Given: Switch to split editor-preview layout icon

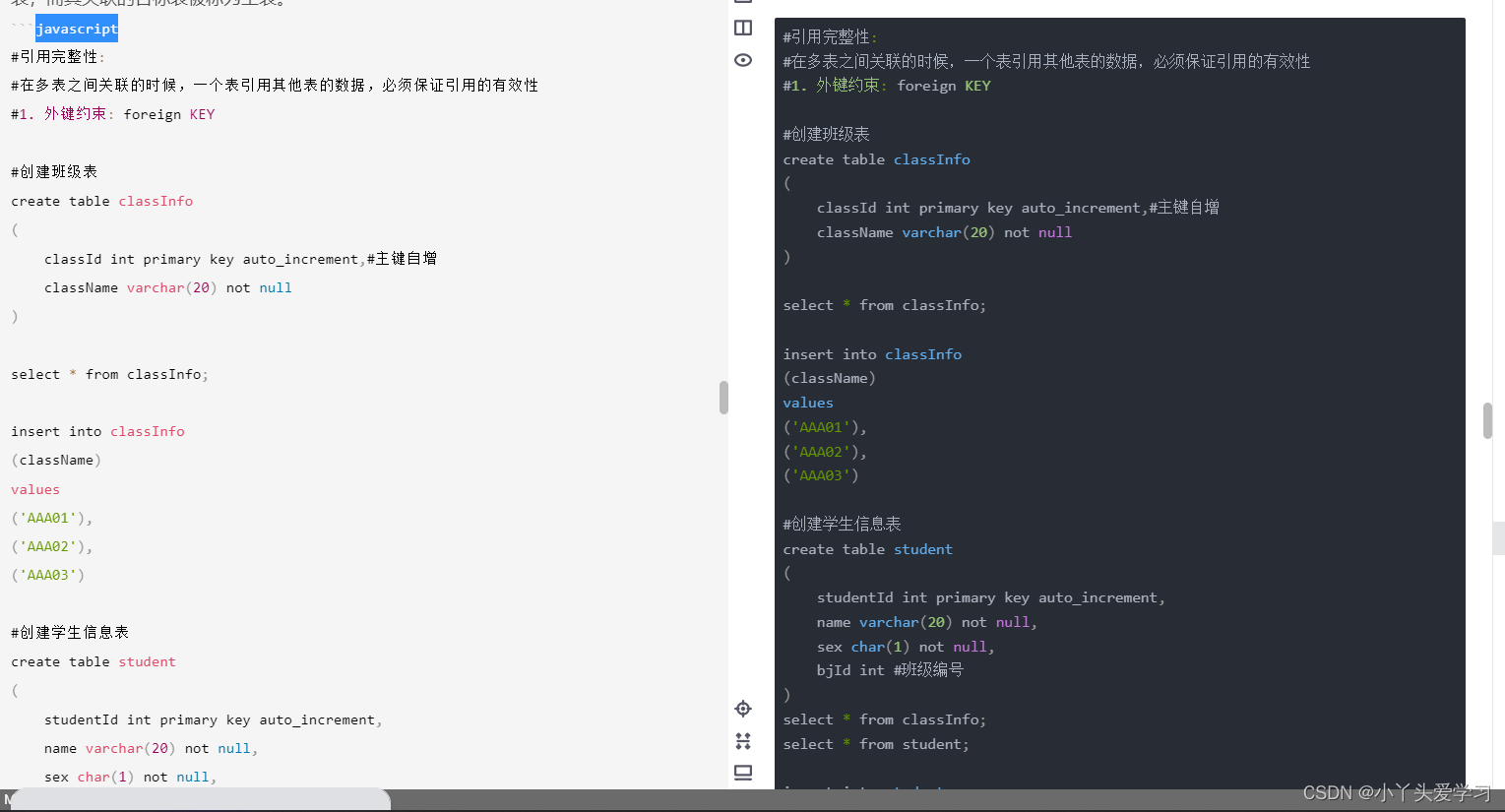Looking at the screenshot, I should [x=743, y=28].
